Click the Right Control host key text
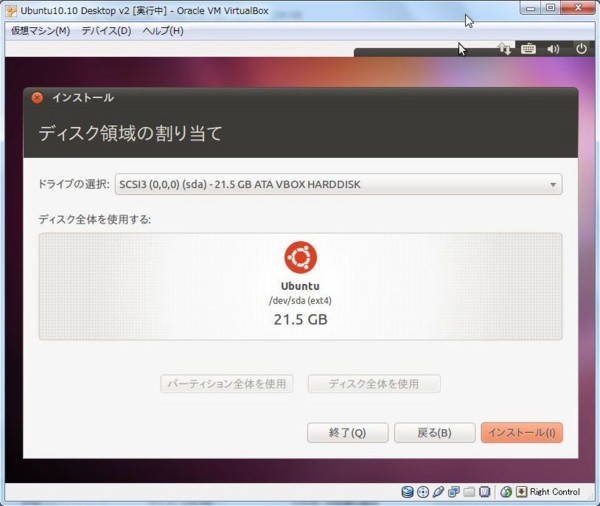Viewport: 600px width, 506px height. click(555, 492)
